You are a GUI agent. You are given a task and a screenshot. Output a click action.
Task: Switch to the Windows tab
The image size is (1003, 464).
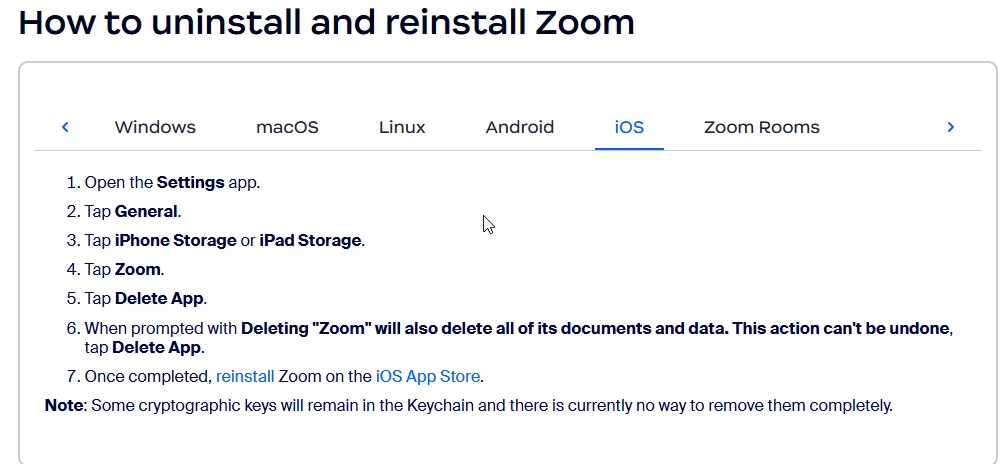(x=155, y=127)
